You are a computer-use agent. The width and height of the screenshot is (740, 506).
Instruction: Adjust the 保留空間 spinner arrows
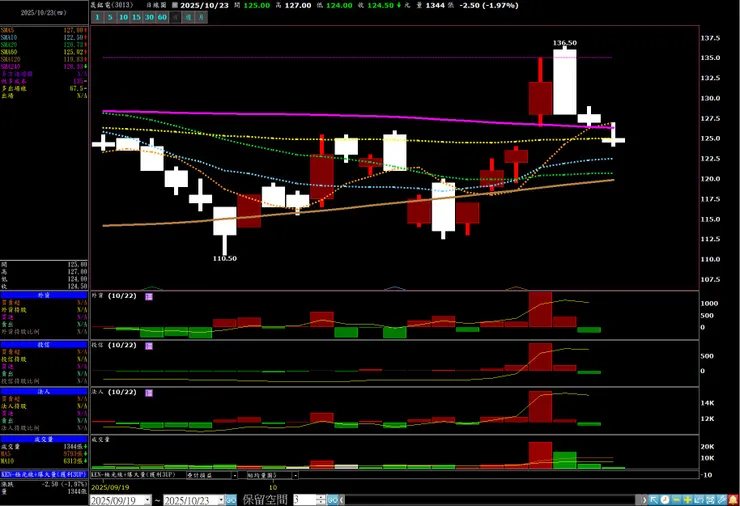click(321, 500)
